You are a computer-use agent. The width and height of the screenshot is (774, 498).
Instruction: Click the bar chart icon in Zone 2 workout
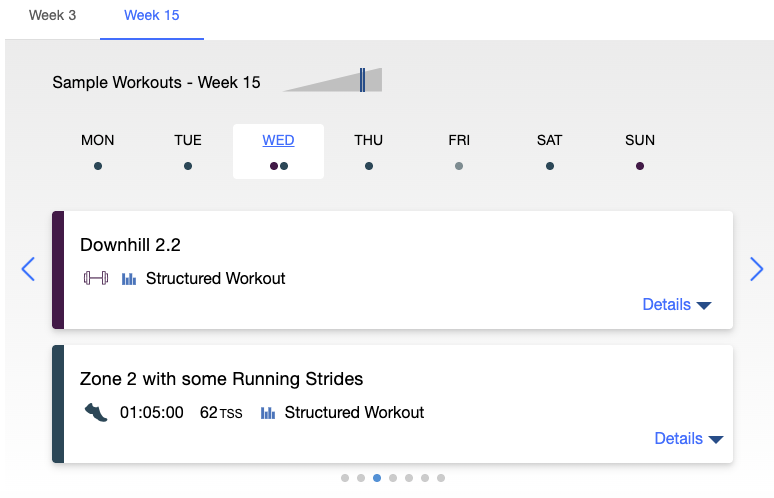pyautogui.click(x=268, y=413)
